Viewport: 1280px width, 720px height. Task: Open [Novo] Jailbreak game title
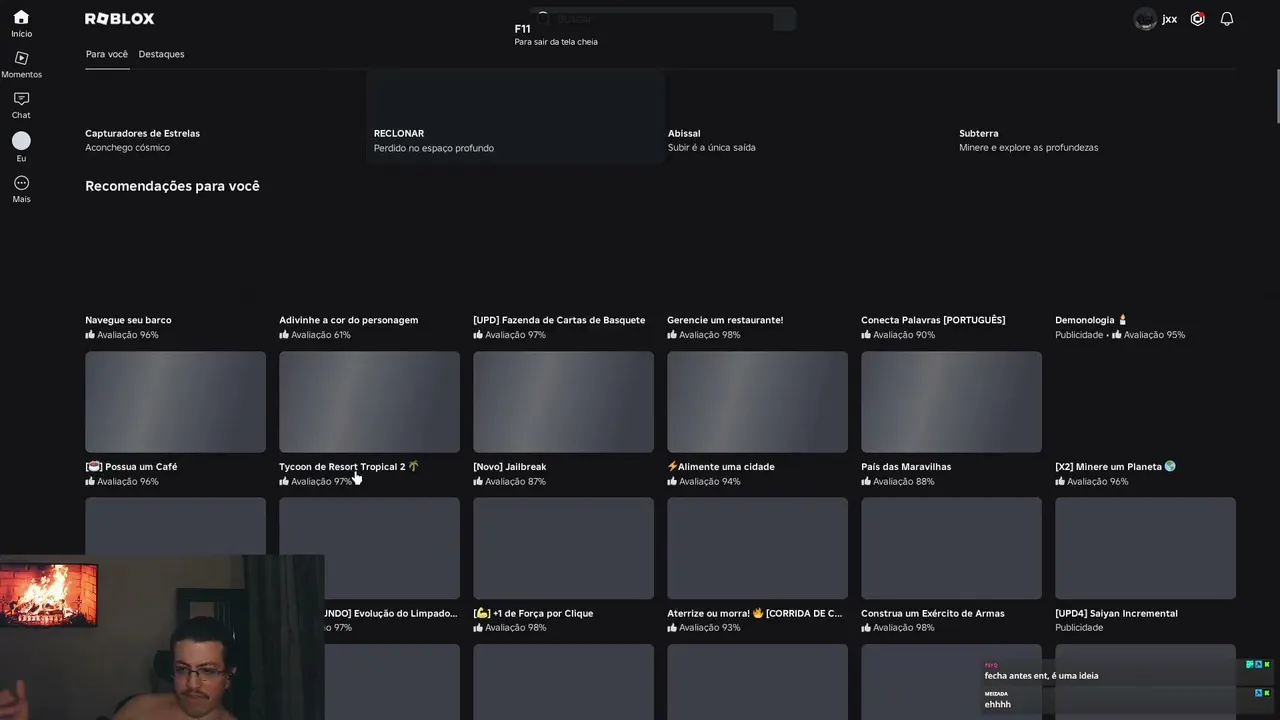[x=510, y=467]
